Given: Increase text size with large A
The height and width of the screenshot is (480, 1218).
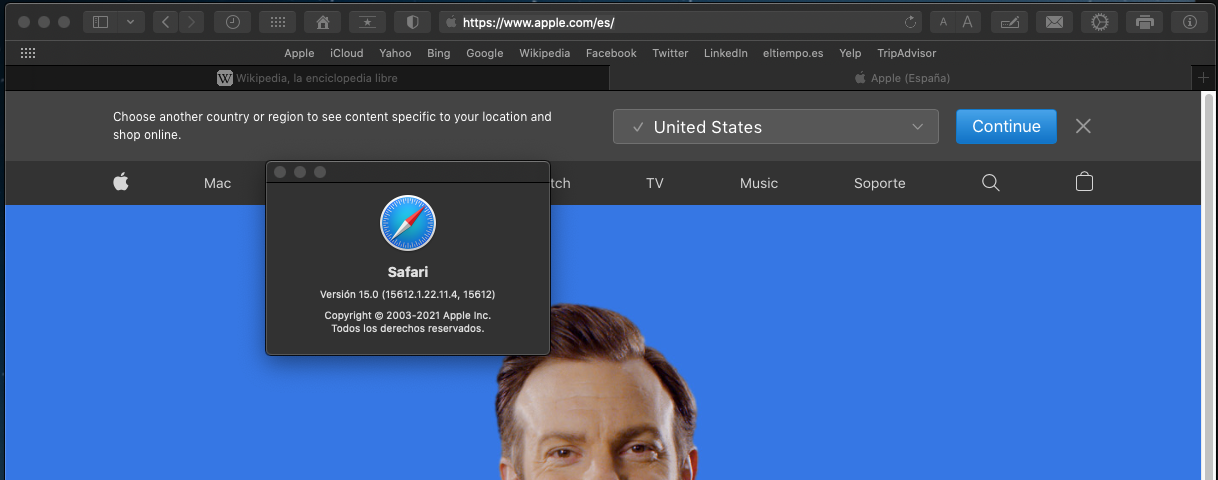Looking at the screenshot, I should pyautogui.click(x=967, y=22).
